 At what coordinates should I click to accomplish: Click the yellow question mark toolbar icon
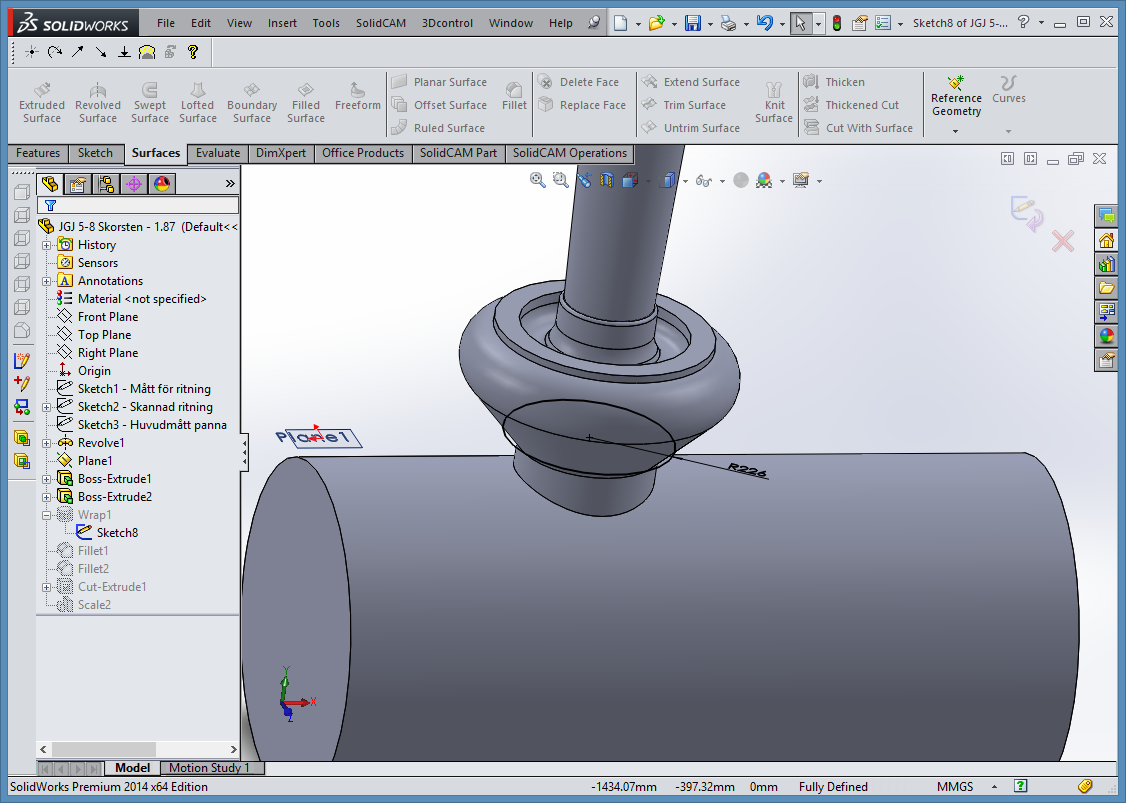click(x=192, y=52)
